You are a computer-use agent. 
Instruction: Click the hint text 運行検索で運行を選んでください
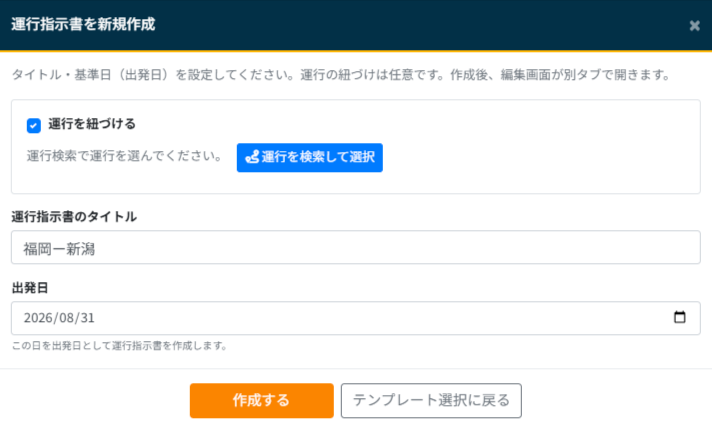point(124,156)
